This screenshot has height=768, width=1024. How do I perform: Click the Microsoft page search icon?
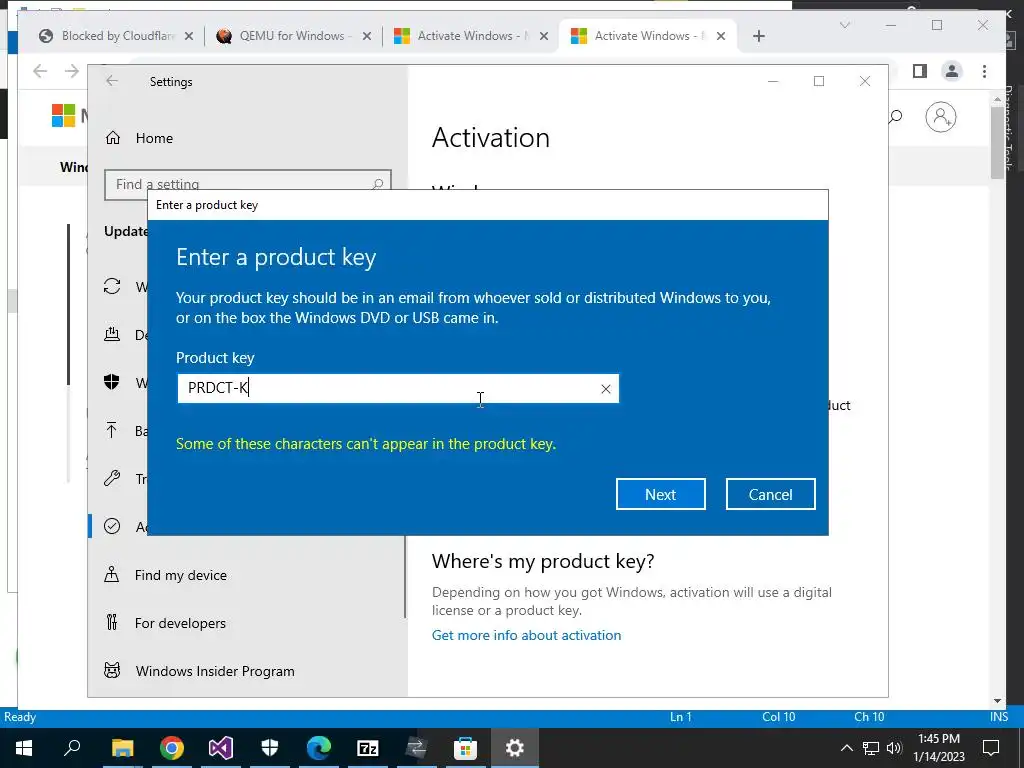click(x=896, y=116)
